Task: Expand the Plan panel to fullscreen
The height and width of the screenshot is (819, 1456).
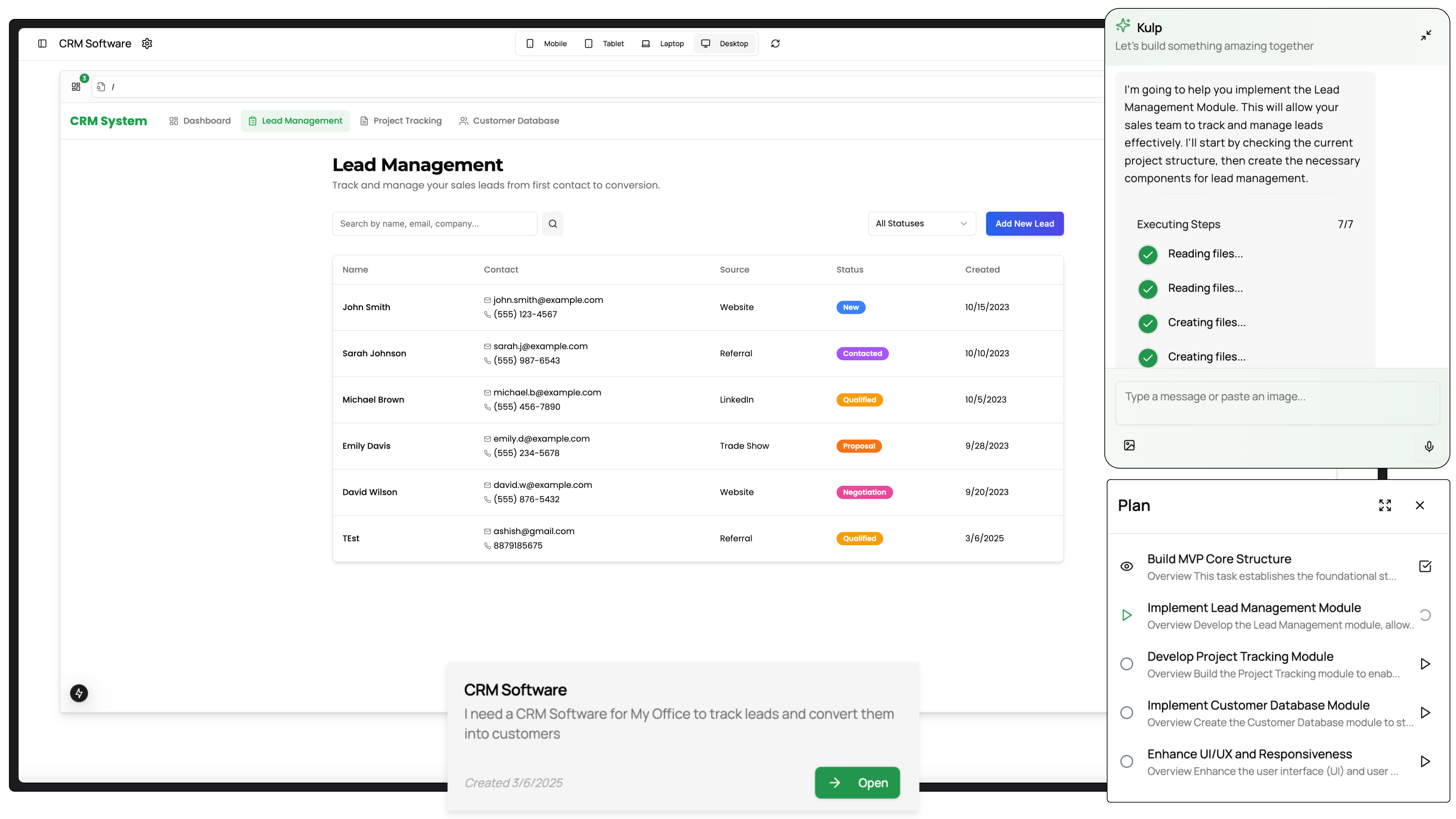Action: point(1385,505)
